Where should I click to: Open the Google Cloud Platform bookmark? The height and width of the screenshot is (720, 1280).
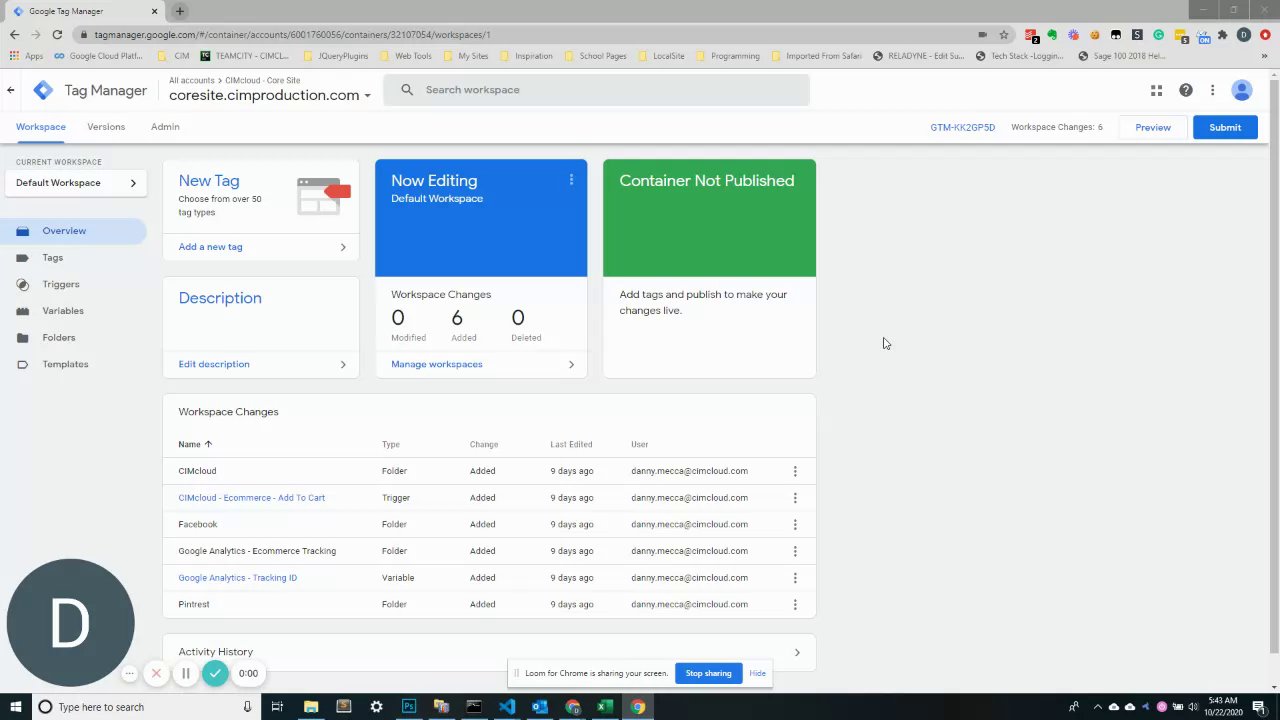point(99,56)
